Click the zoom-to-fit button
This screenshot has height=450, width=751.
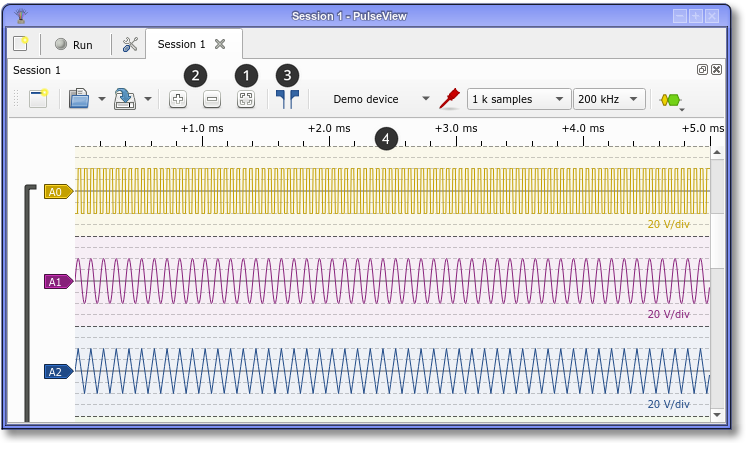[246, 99]
